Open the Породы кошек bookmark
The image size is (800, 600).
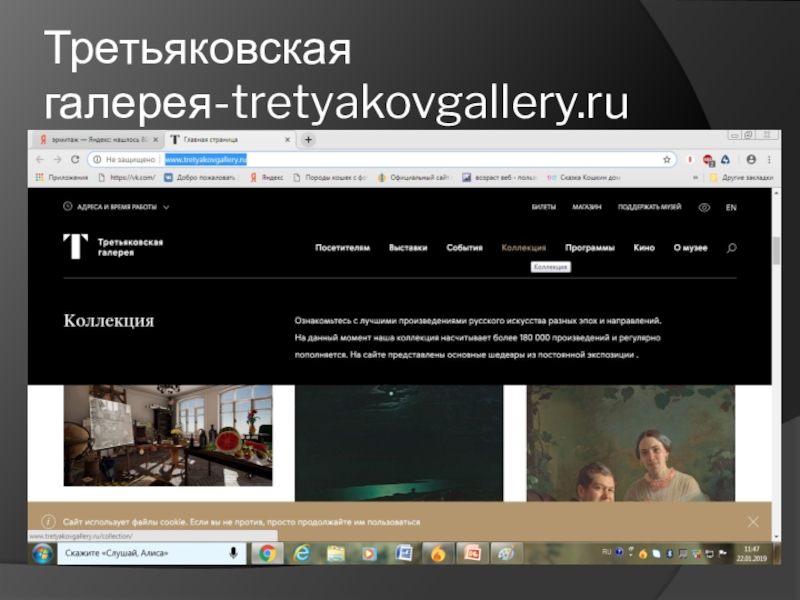click(x=330, y=178)
